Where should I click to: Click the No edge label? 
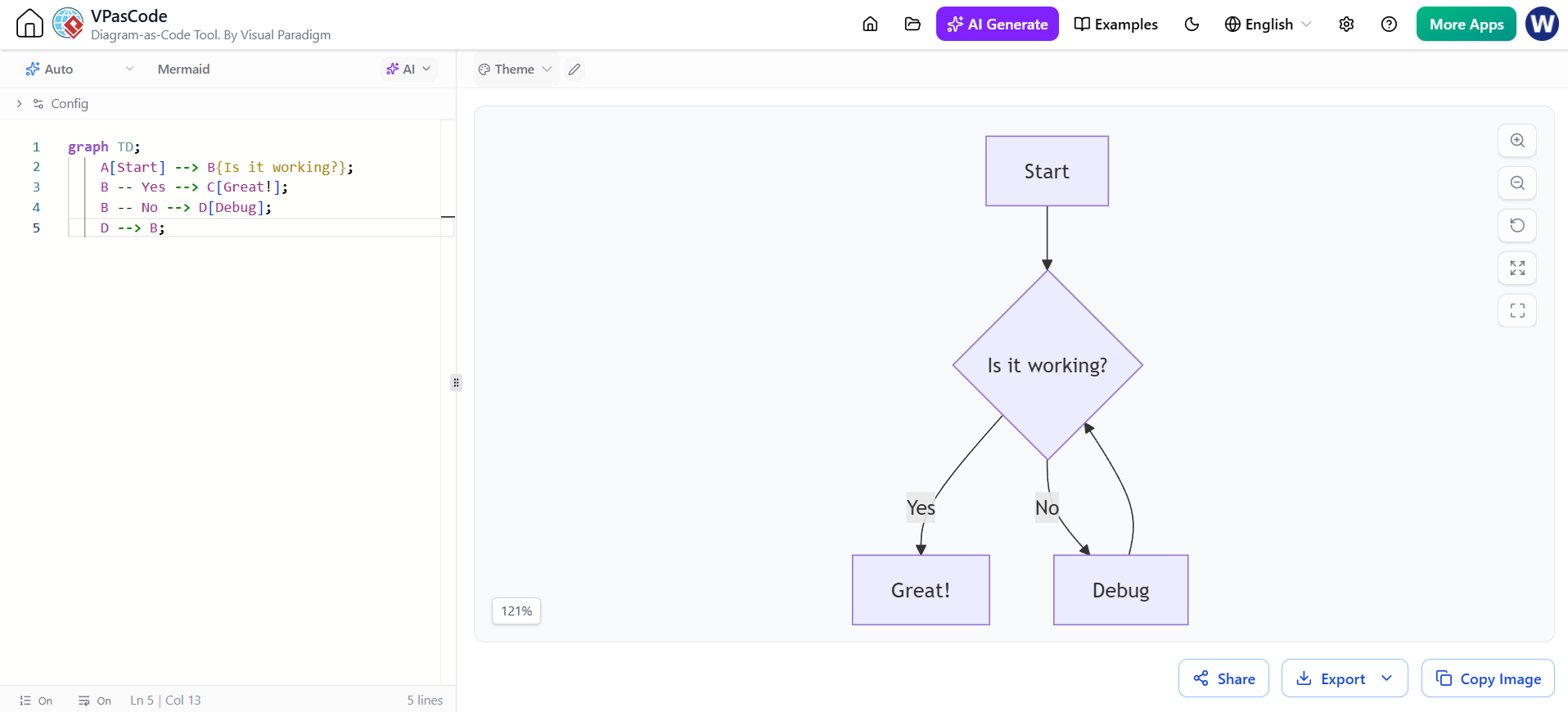coord(1047,507)
